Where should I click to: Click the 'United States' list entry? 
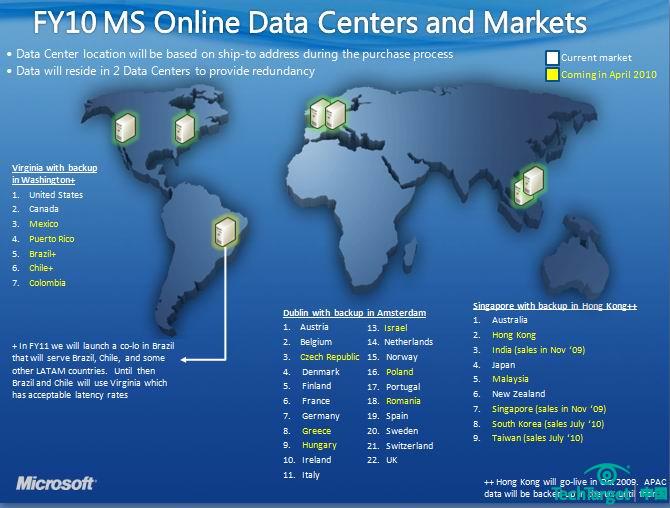tap(56, 195)
